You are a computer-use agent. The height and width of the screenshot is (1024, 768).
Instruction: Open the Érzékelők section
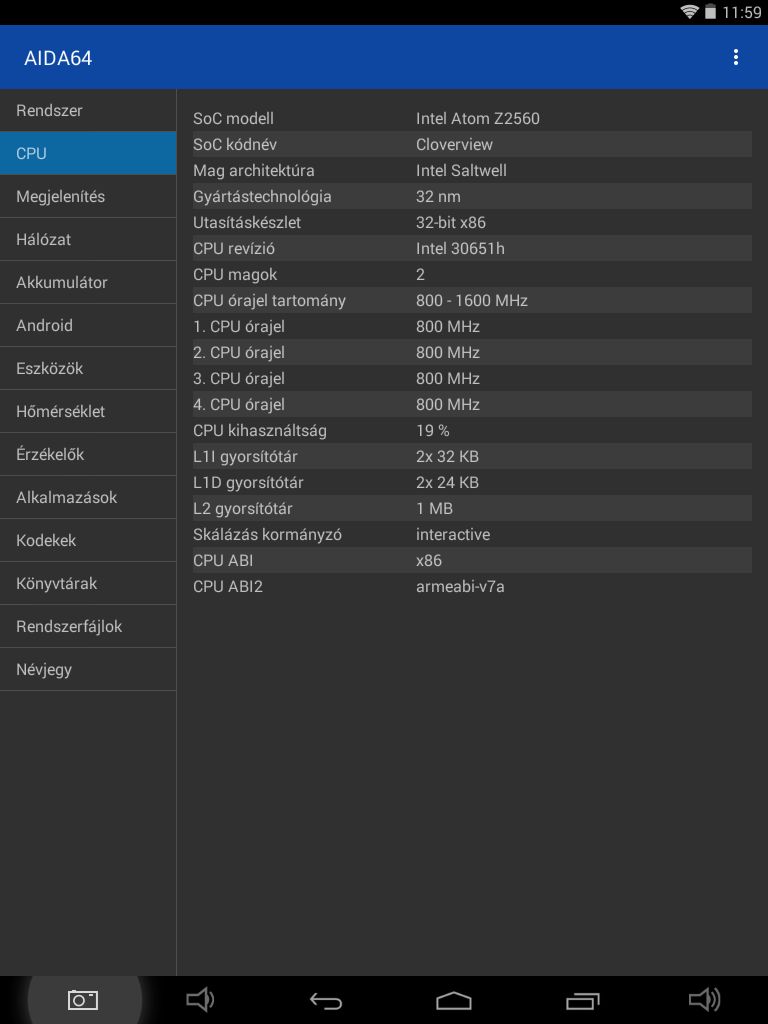click(88, 455)
